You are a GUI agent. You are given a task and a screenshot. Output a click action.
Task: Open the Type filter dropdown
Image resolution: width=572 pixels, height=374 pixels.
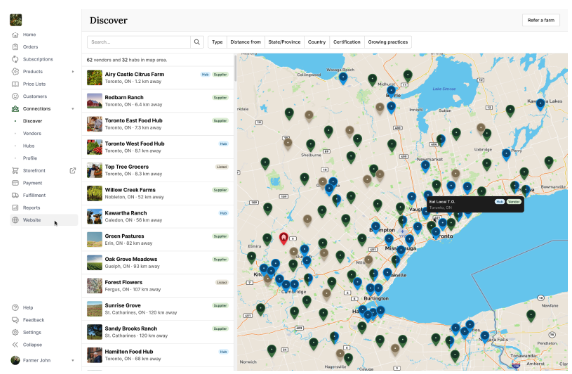pyautogui.click(x=217, y=42)
